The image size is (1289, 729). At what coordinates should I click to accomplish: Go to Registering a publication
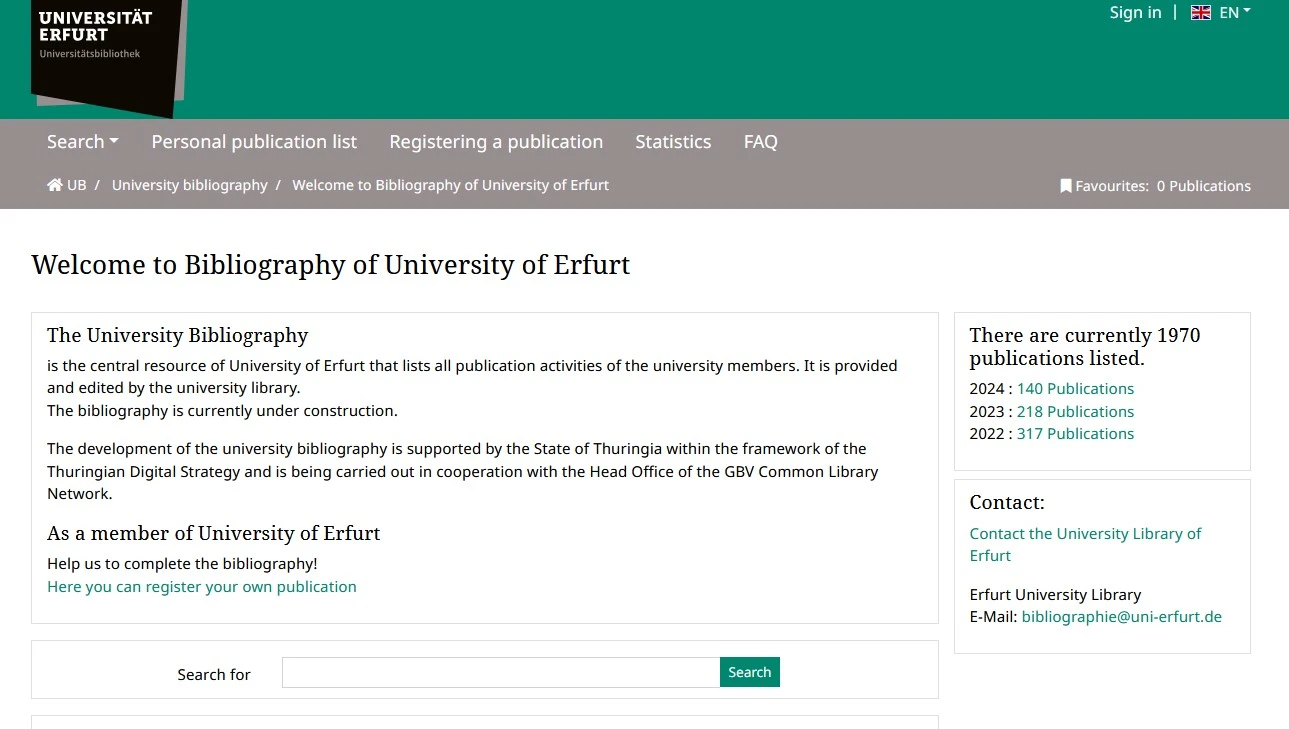(496, 142)
